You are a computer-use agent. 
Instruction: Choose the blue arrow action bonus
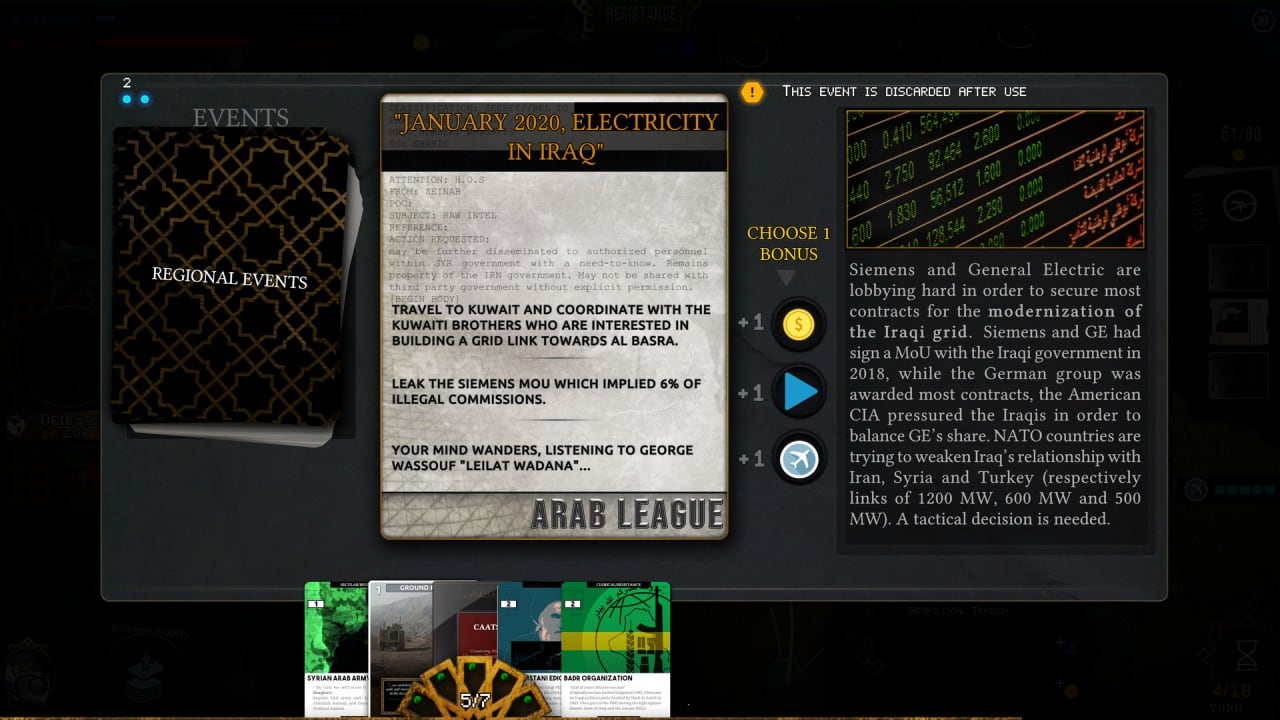click(799, 392)
